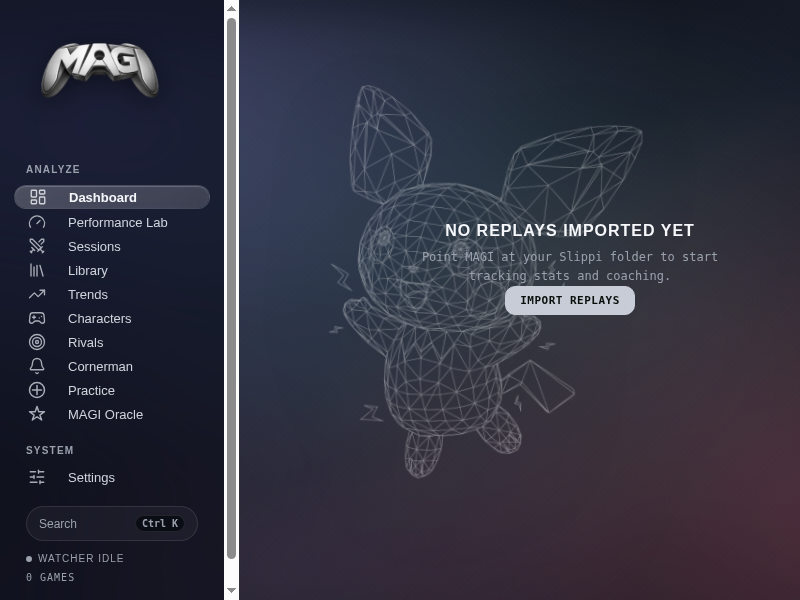Click the Sessions crossed swords icon
The height and width of the screenshot is (600, 800).
(37, 246)
